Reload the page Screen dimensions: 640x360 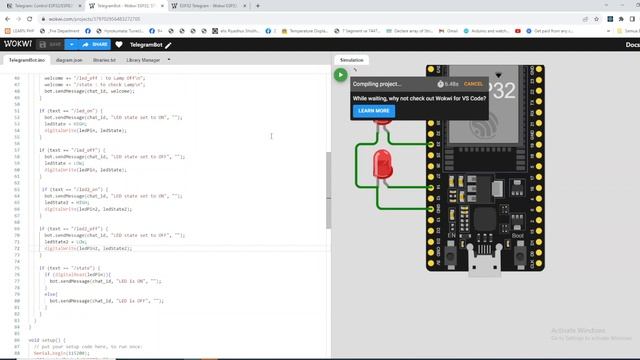tap(29, 19)
